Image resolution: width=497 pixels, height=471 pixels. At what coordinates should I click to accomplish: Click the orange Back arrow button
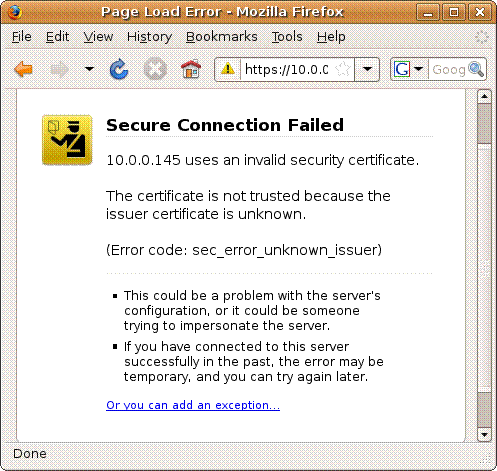tap(23, 69)
